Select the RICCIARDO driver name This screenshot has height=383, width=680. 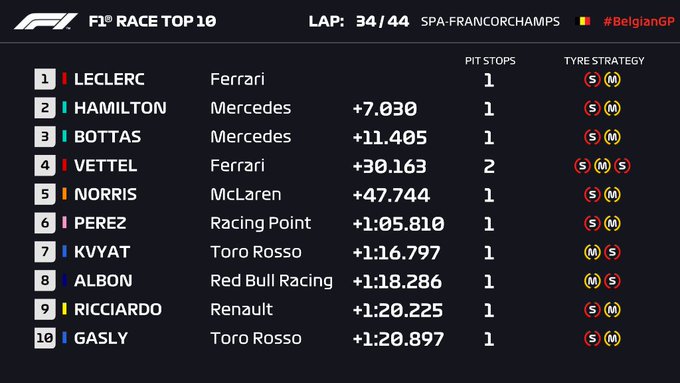[x=118, y=310]
